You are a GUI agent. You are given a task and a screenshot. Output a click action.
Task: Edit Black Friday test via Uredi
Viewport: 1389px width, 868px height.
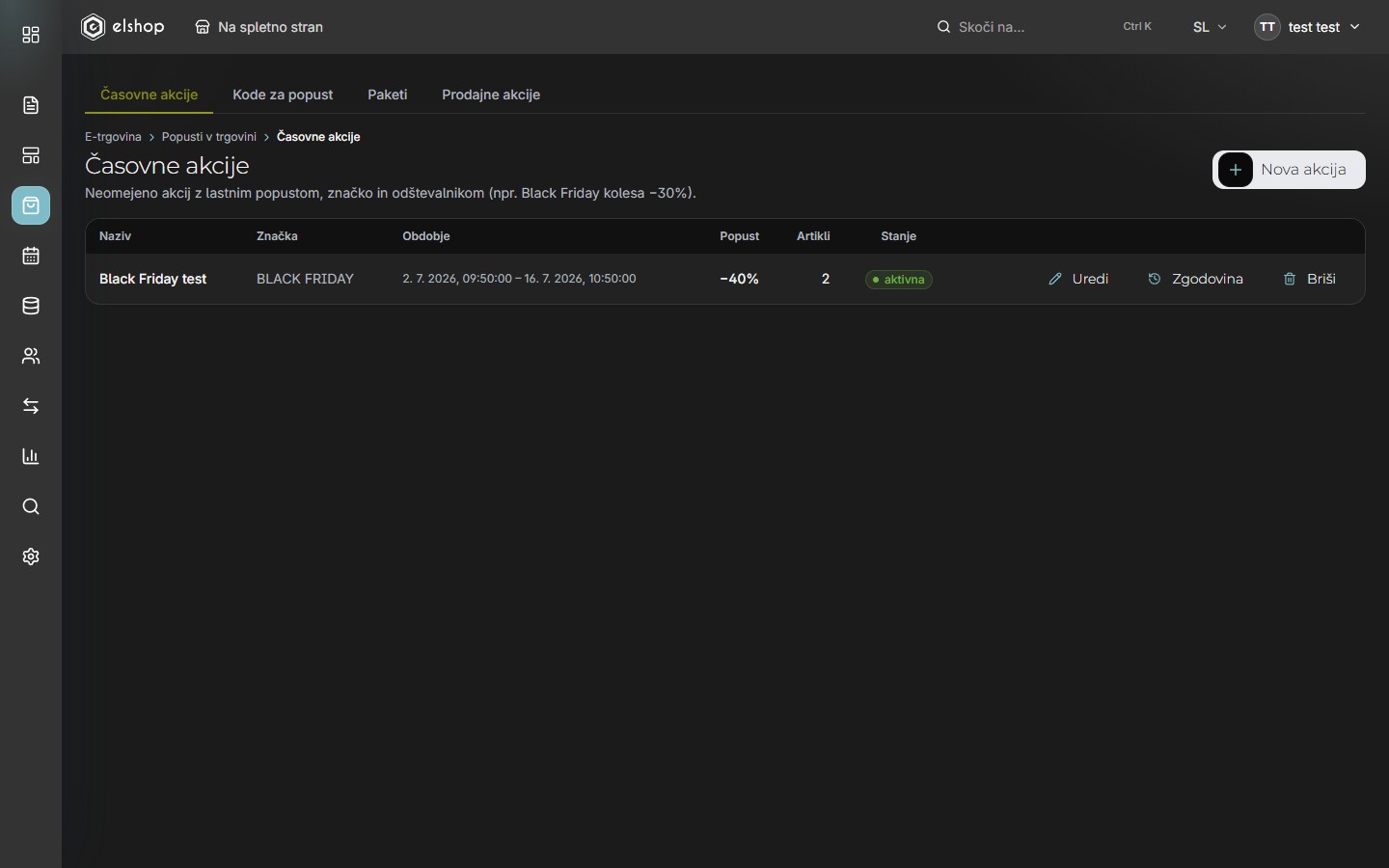[1078, 279]
